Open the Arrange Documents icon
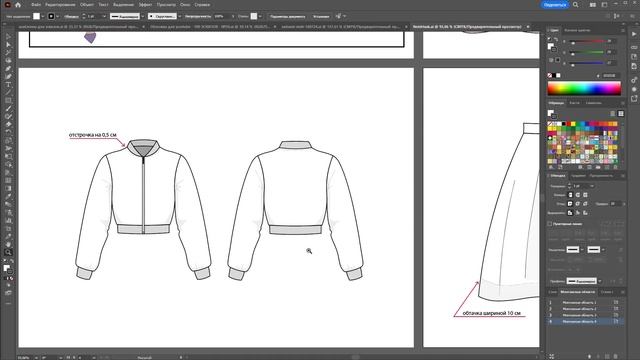This screenshot has height=360, width=640. [593, 5]
